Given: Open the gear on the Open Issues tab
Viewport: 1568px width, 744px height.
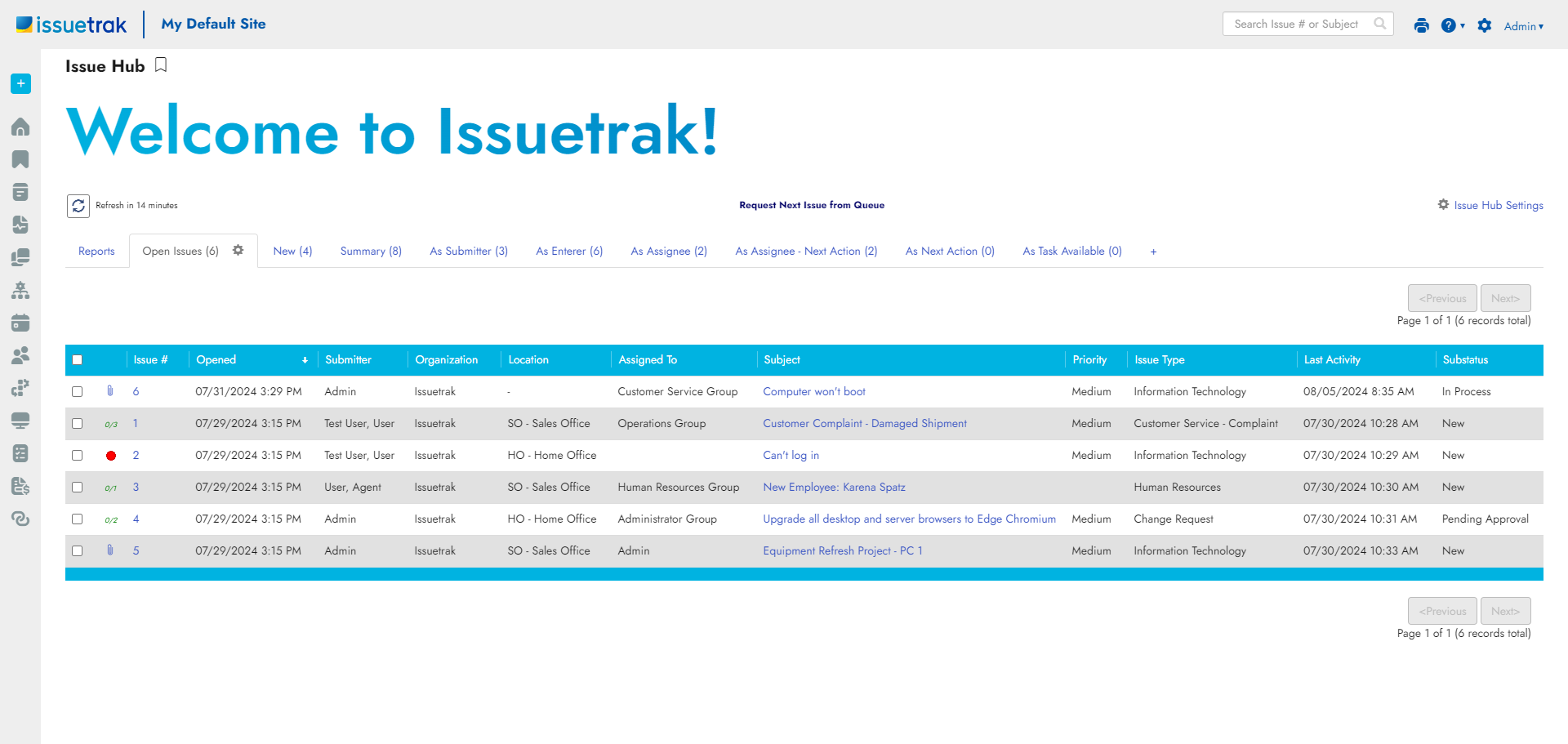Looking at the screenshot, I should click(238, 250).
